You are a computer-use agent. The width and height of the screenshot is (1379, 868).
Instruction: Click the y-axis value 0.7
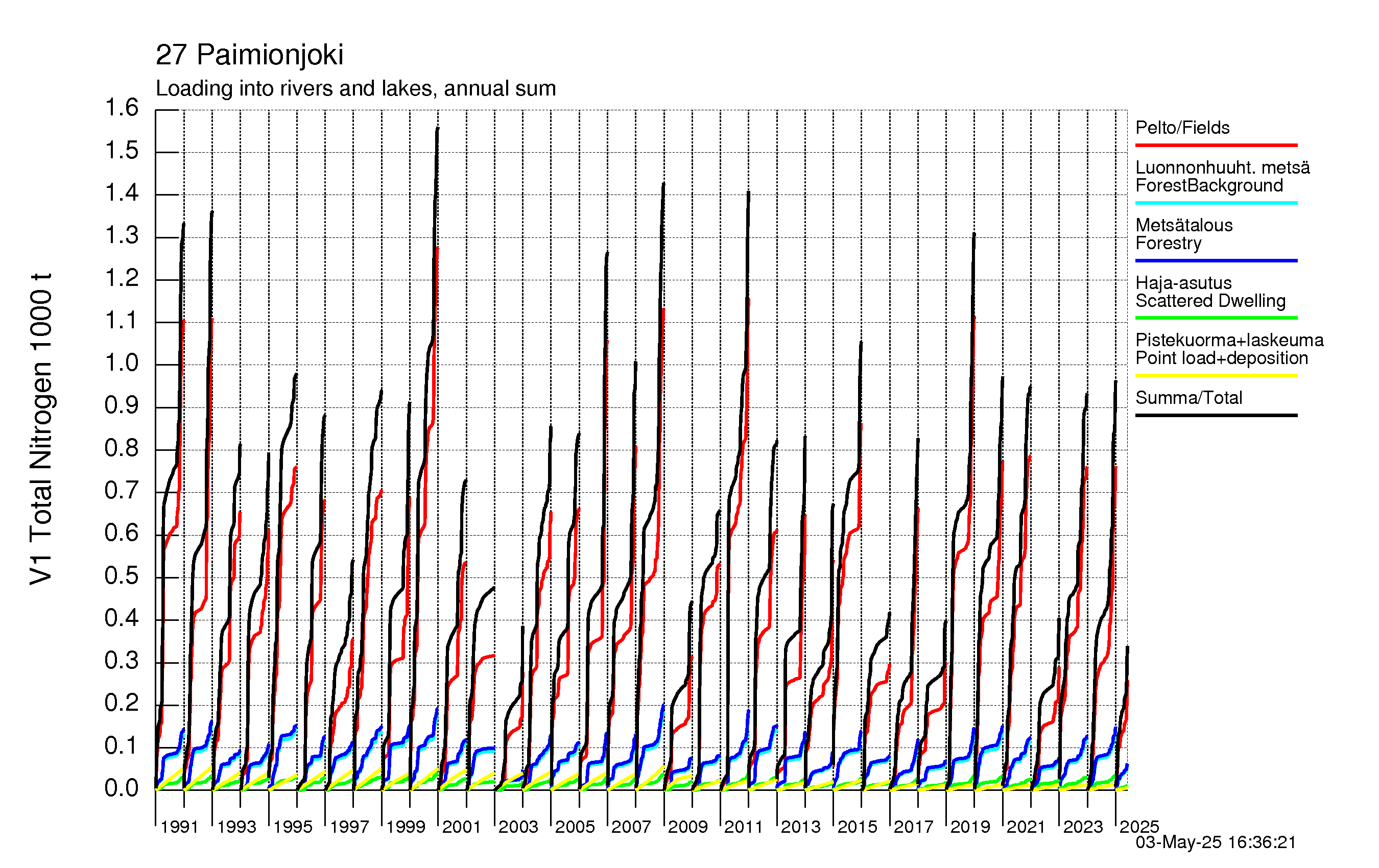point(122,491)
